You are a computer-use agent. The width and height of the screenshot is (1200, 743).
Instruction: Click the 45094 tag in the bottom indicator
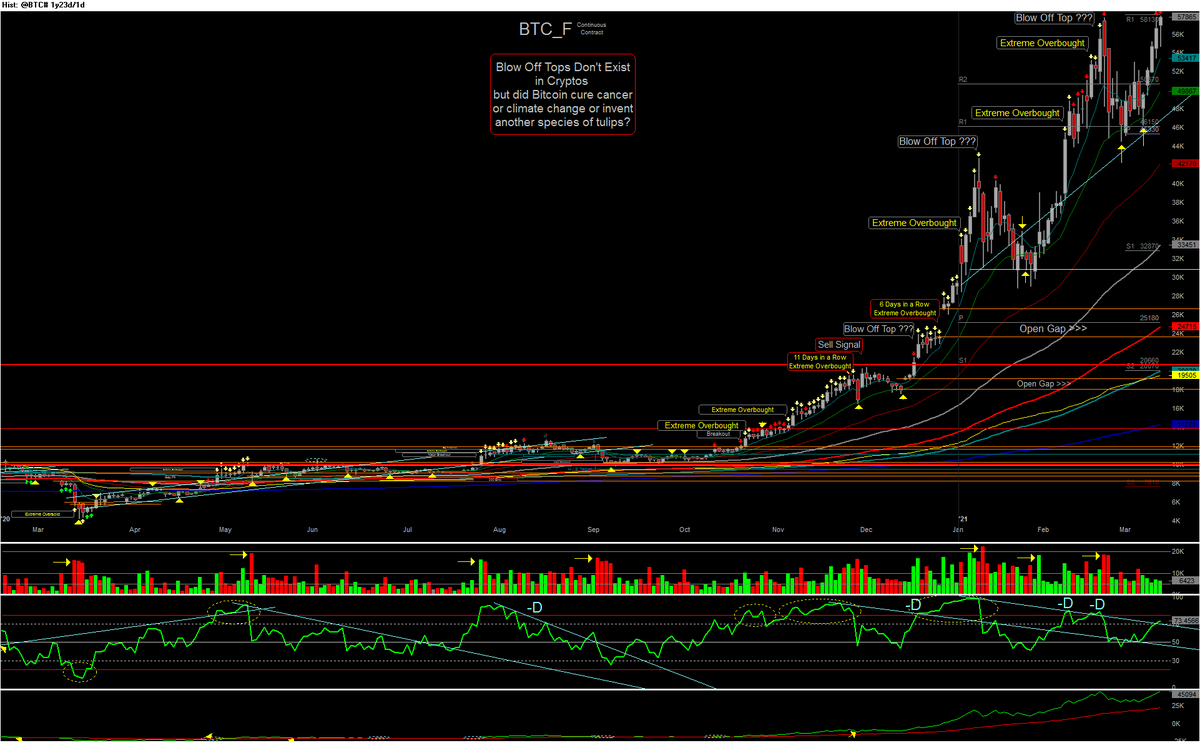pyautogui.click(x=1187, y=693)
